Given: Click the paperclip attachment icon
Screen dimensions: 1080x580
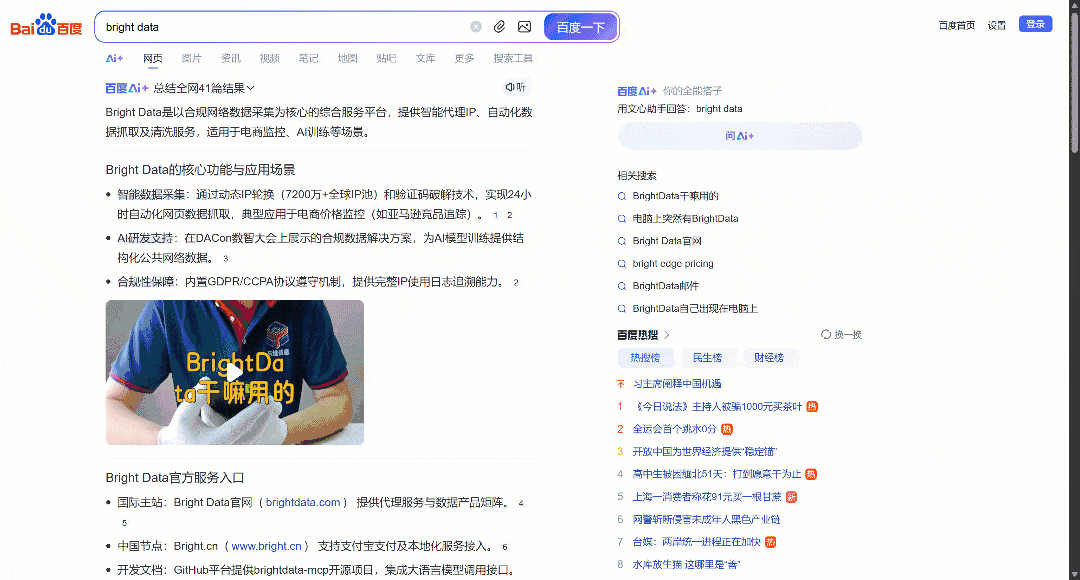Looking at the screenshot, I should pos(499,26).
